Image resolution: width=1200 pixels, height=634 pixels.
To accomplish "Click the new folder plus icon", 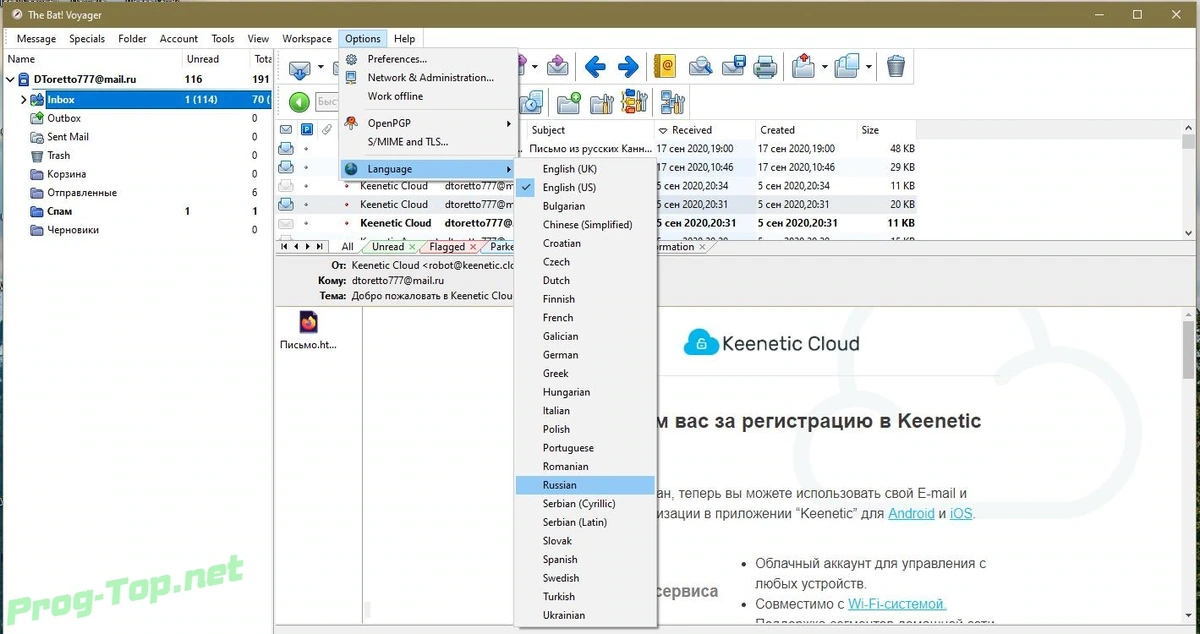I will pos(569,102).
